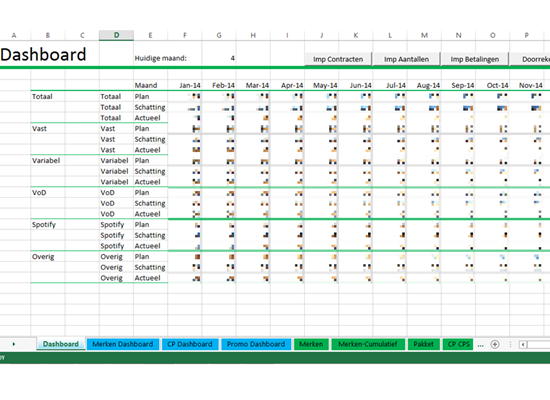This screenshot has height=400, width=550.
Task: Select the Pakket sheet tab
Action: [423, 344]
